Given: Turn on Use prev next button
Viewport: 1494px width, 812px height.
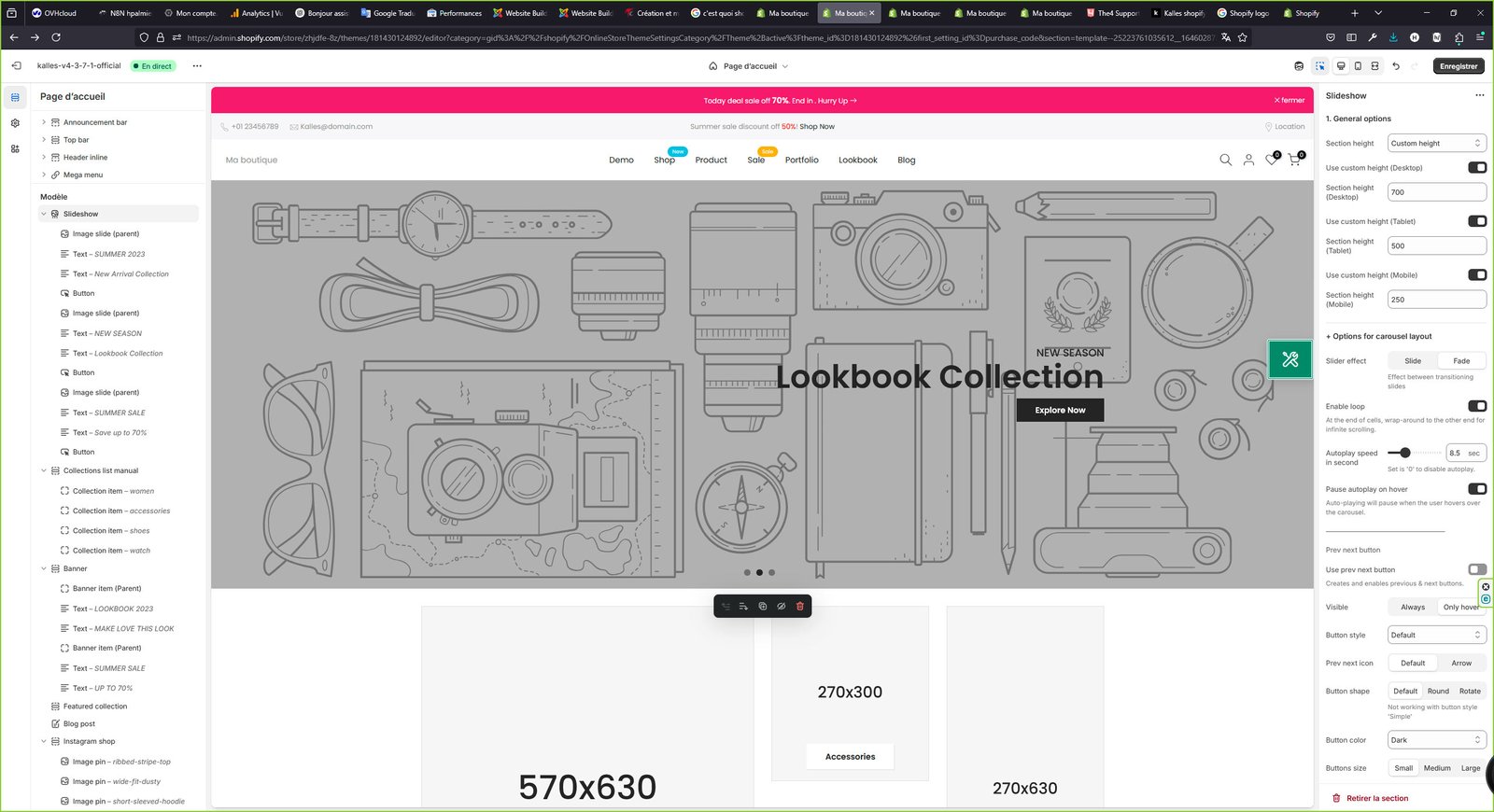Looking at the screenshot, I should (1476, 569).
